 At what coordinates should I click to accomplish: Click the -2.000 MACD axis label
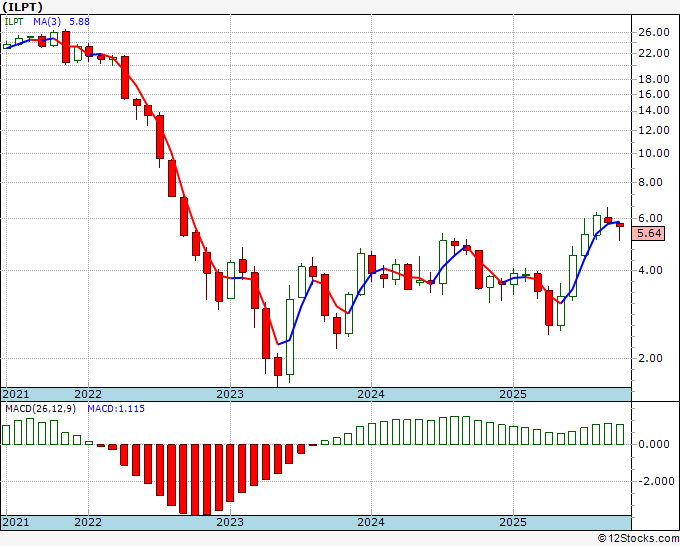click(655, 481)
